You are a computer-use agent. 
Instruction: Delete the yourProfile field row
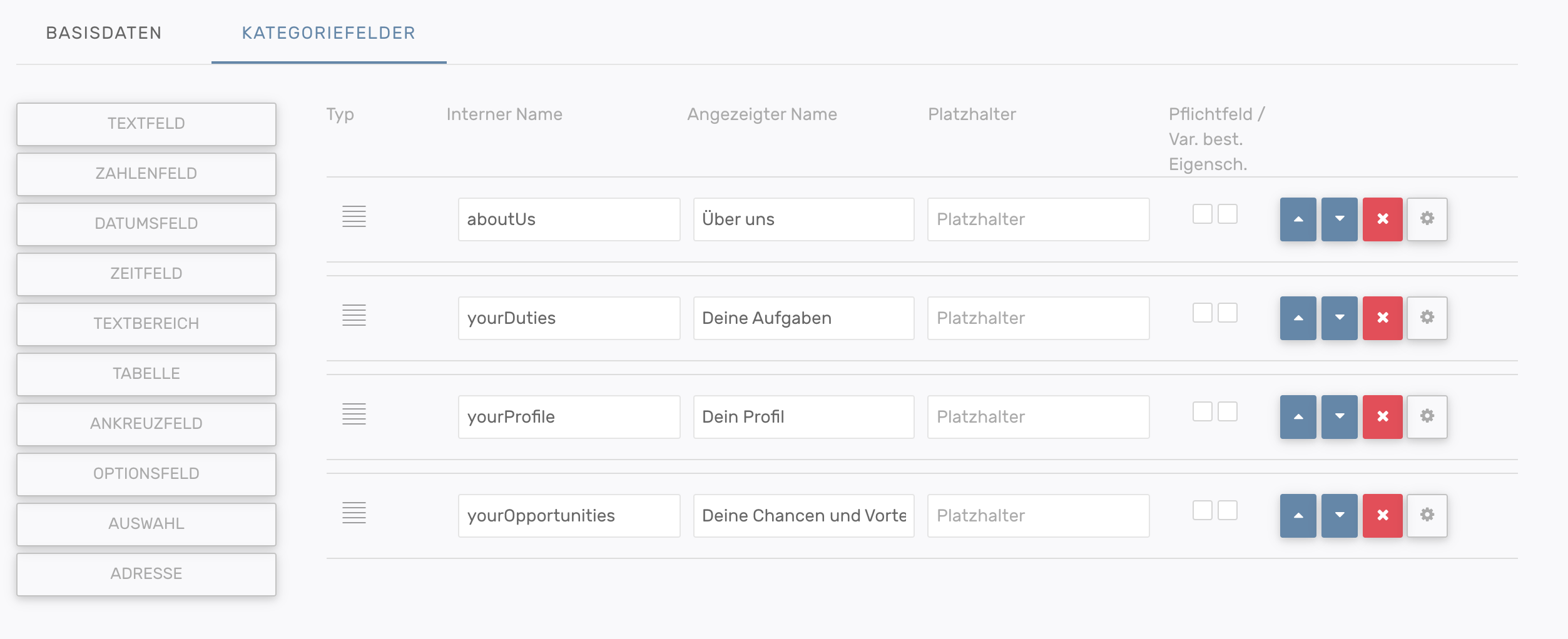click(1382, 417)
